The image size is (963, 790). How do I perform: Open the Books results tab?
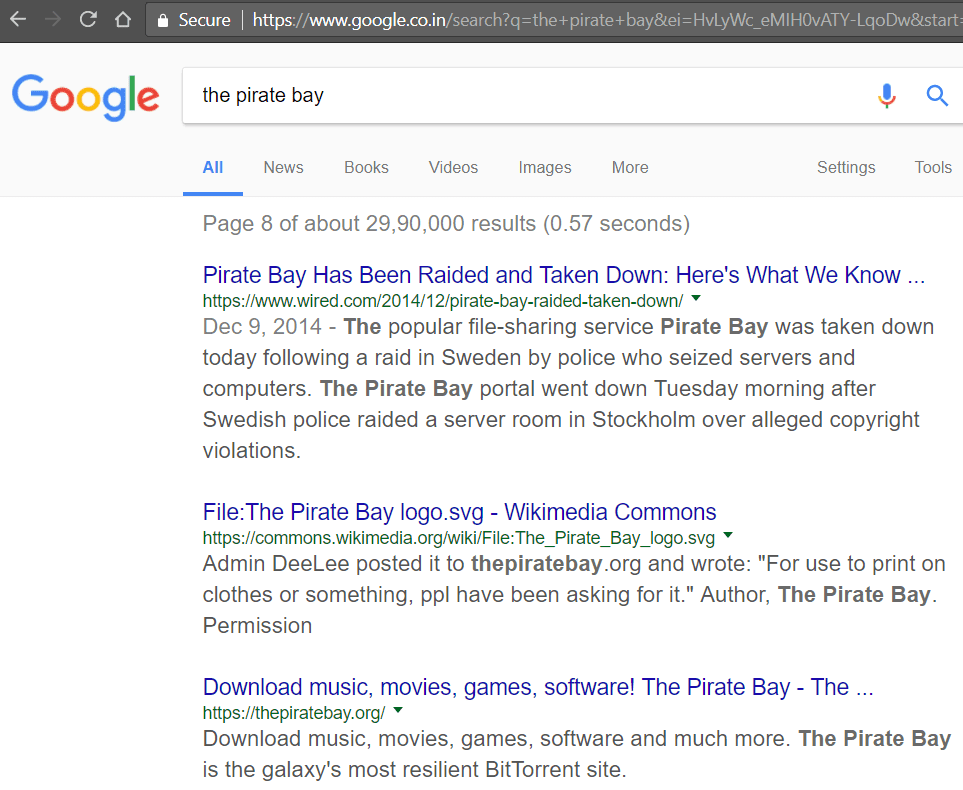(x=366, y=167)
